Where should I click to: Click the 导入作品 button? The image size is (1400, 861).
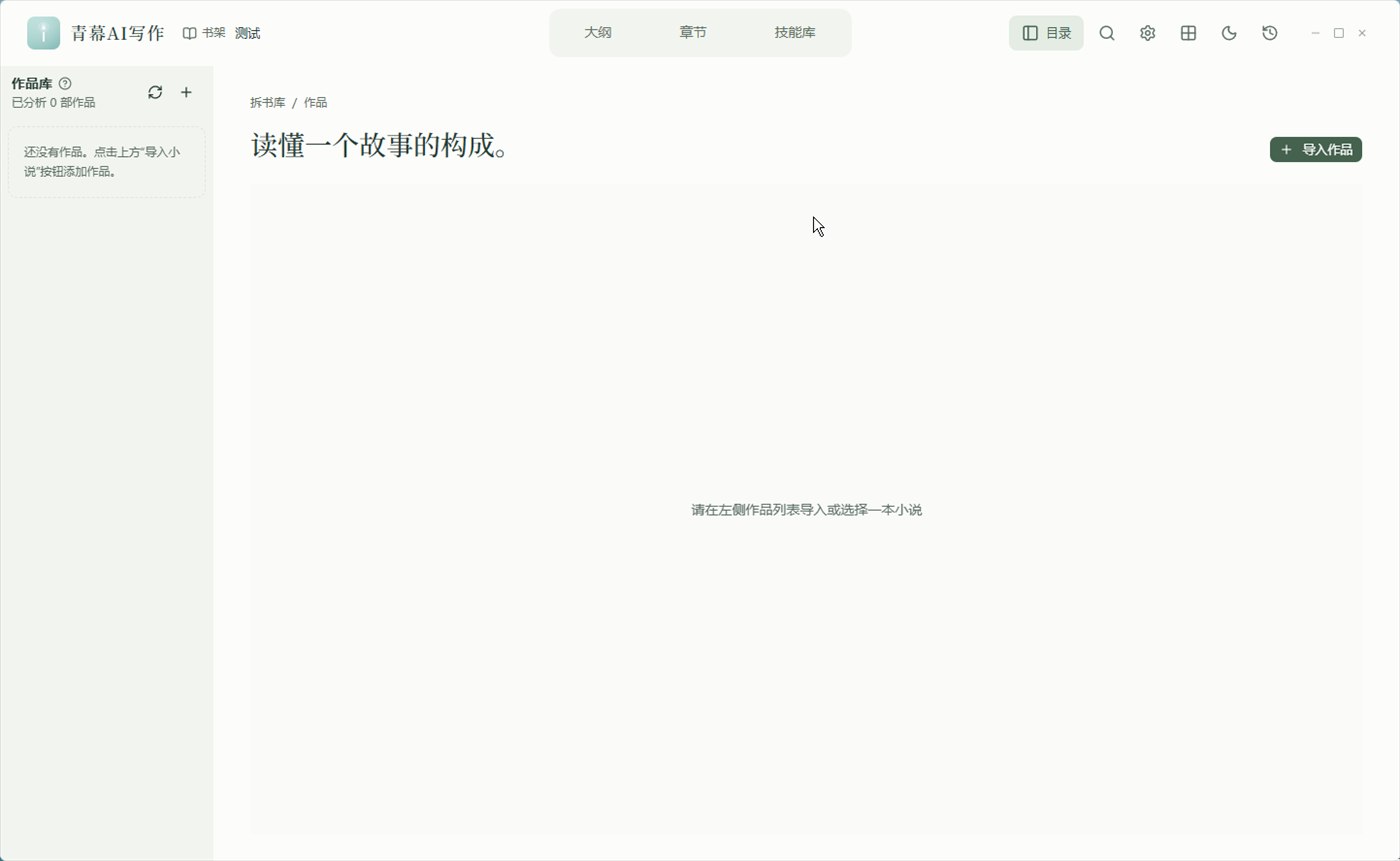[1316, 149]
